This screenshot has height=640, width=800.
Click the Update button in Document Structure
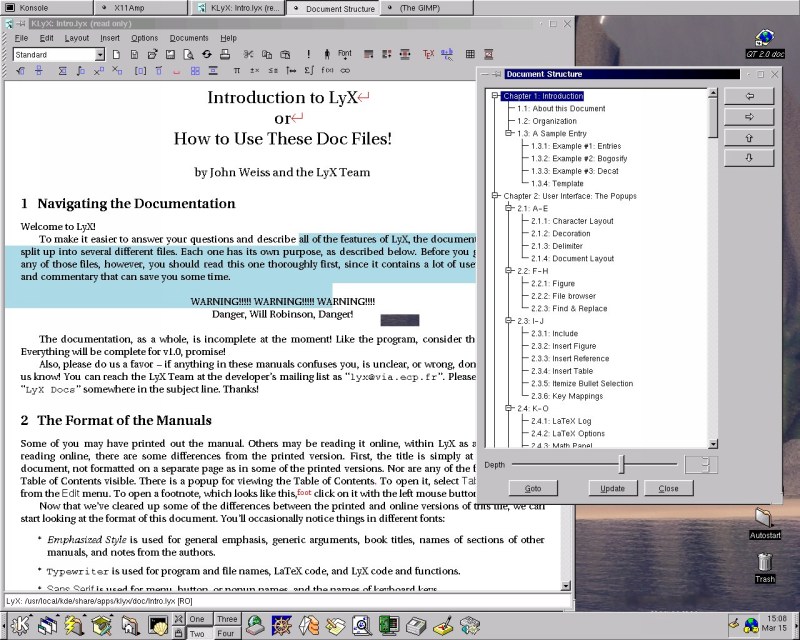coord(612,488)
